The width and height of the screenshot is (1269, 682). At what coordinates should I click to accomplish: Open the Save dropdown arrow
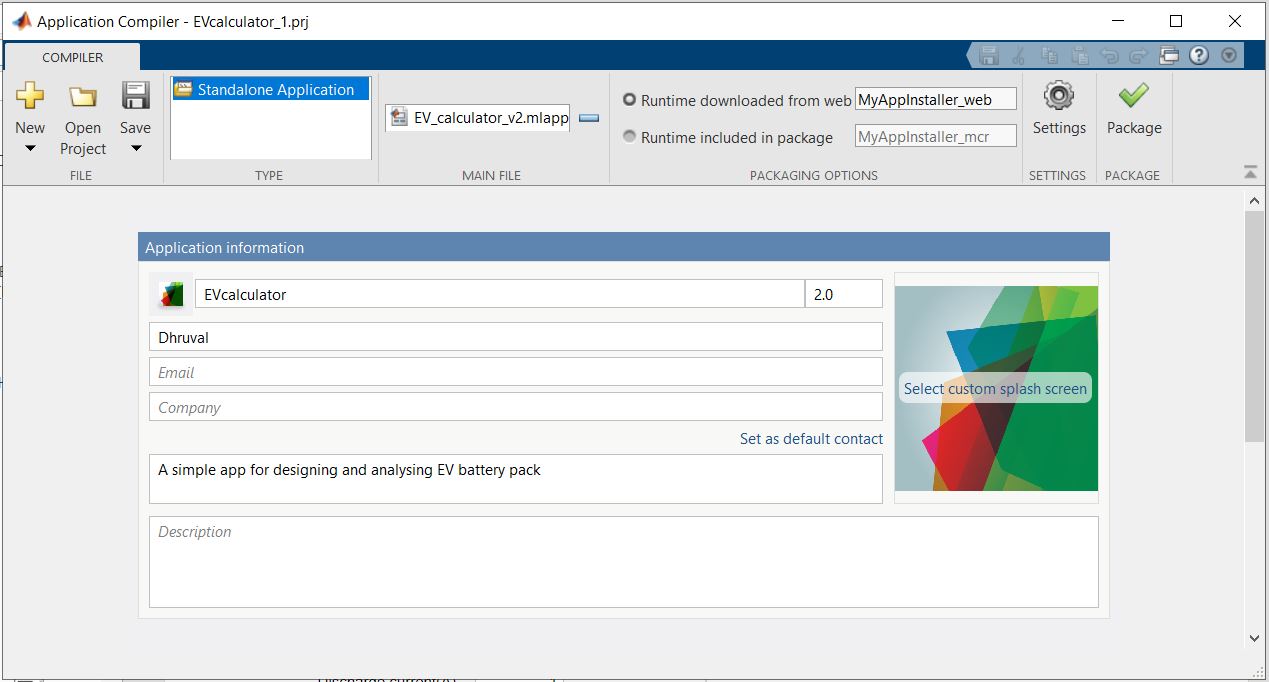(135, 149)
